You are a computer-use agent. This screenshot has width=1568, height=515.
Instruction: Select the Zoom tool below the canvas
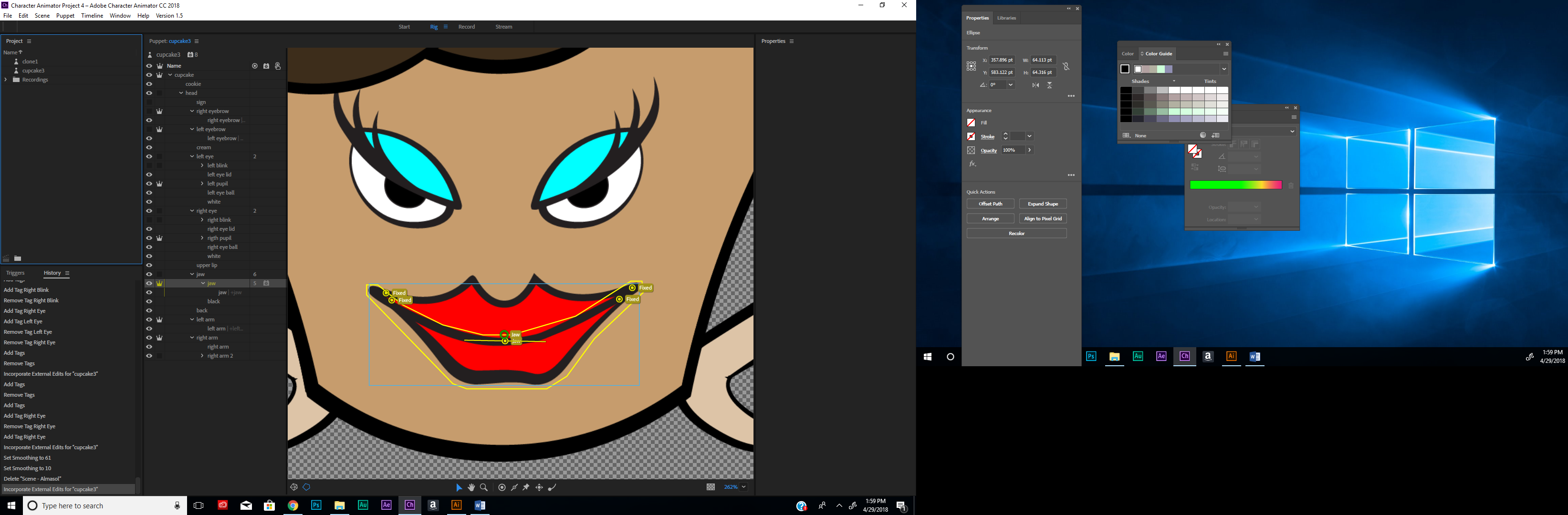point(484,487)
